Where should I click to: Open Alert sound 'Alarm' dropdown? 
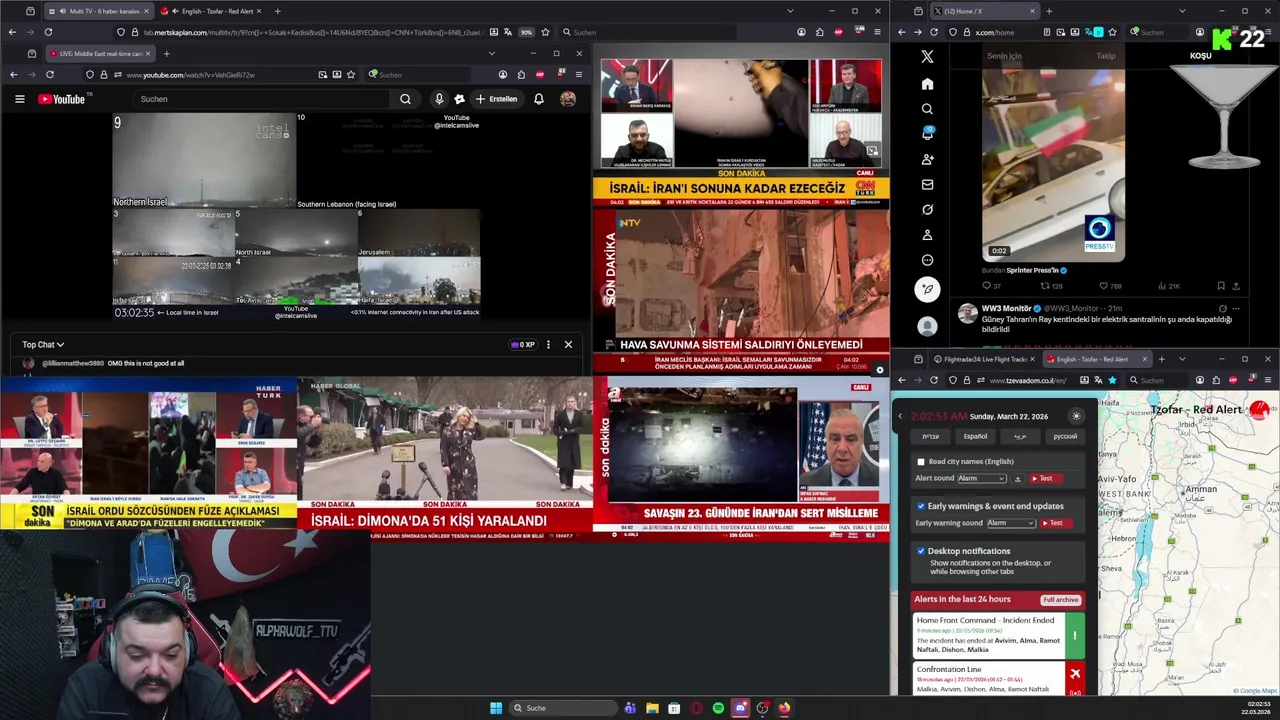pos(981,478)
